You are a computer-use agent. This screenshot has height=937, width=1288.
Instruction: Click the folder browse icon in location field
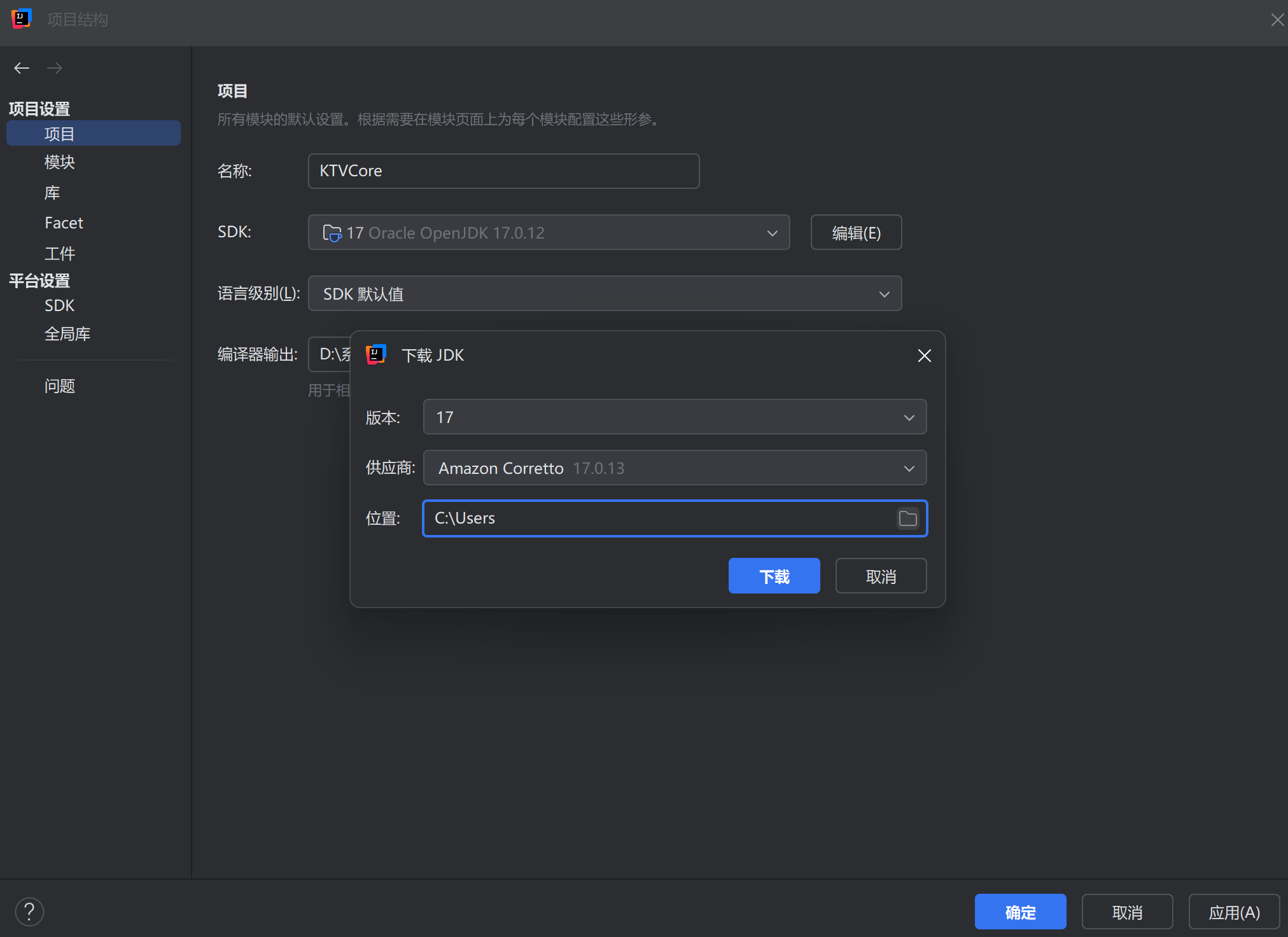pos(907,518)
